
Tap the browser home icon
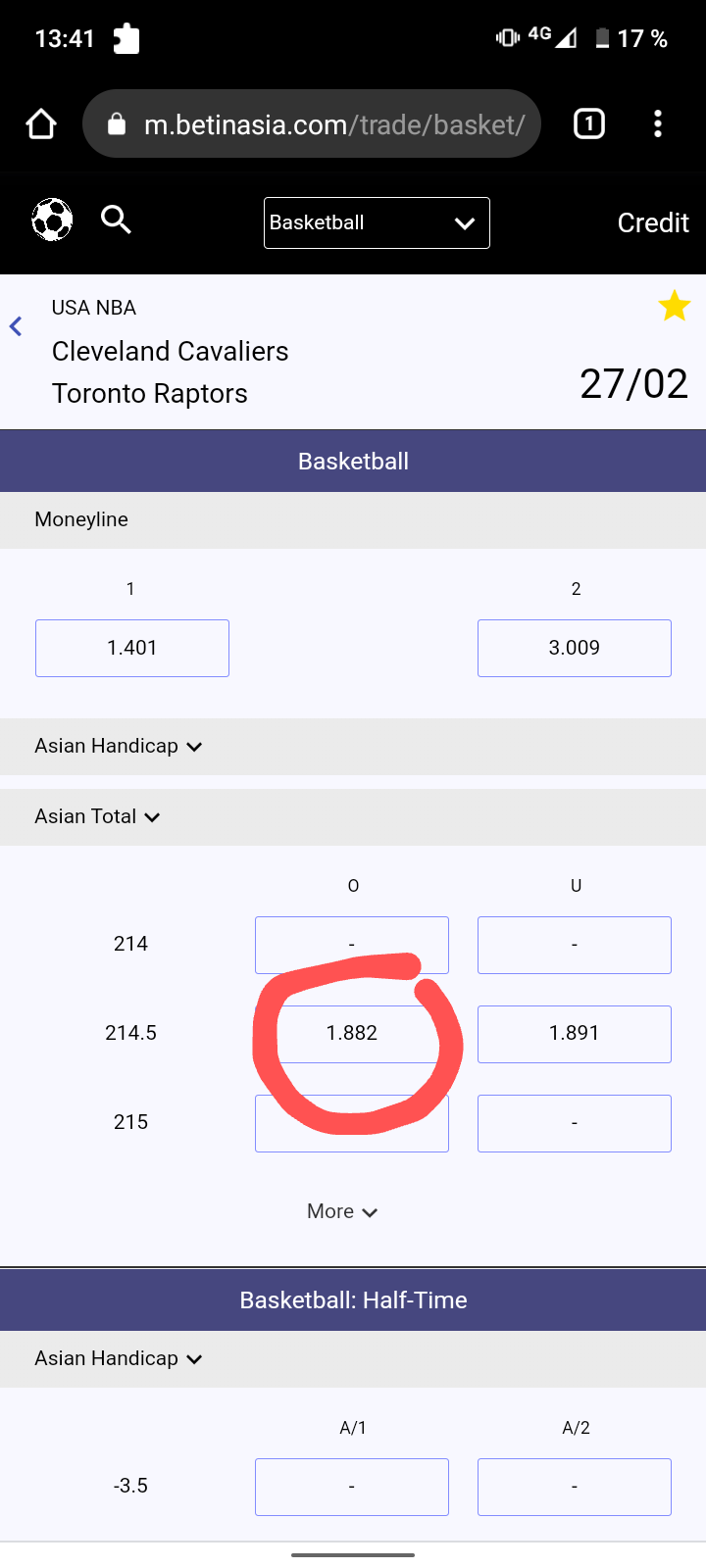pyautogui.click(x=41, y=124)
